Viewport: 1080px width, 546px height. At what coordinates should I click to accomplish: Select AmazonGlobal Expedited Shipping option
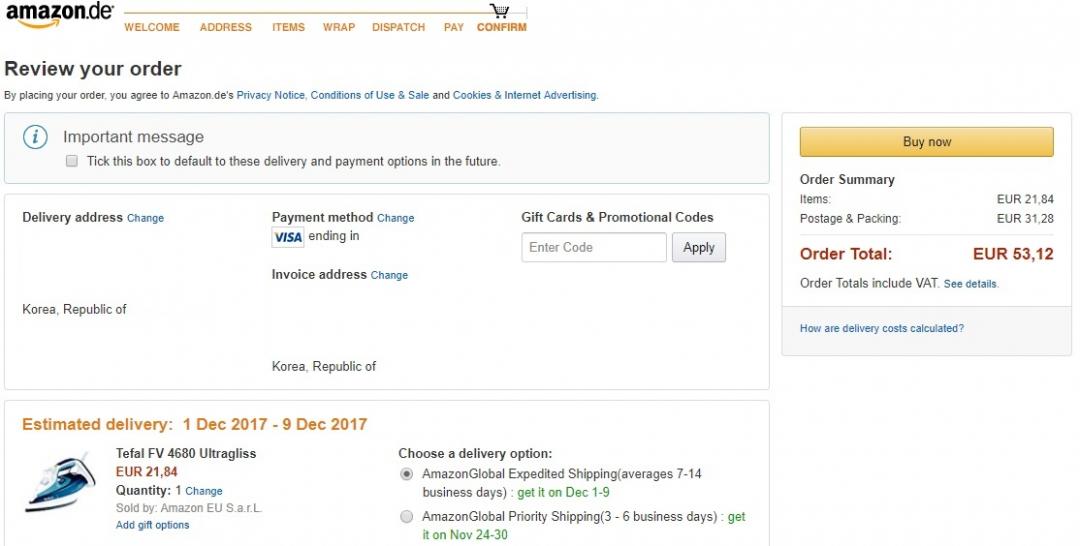pyautogui.click(x=406, y=474)
